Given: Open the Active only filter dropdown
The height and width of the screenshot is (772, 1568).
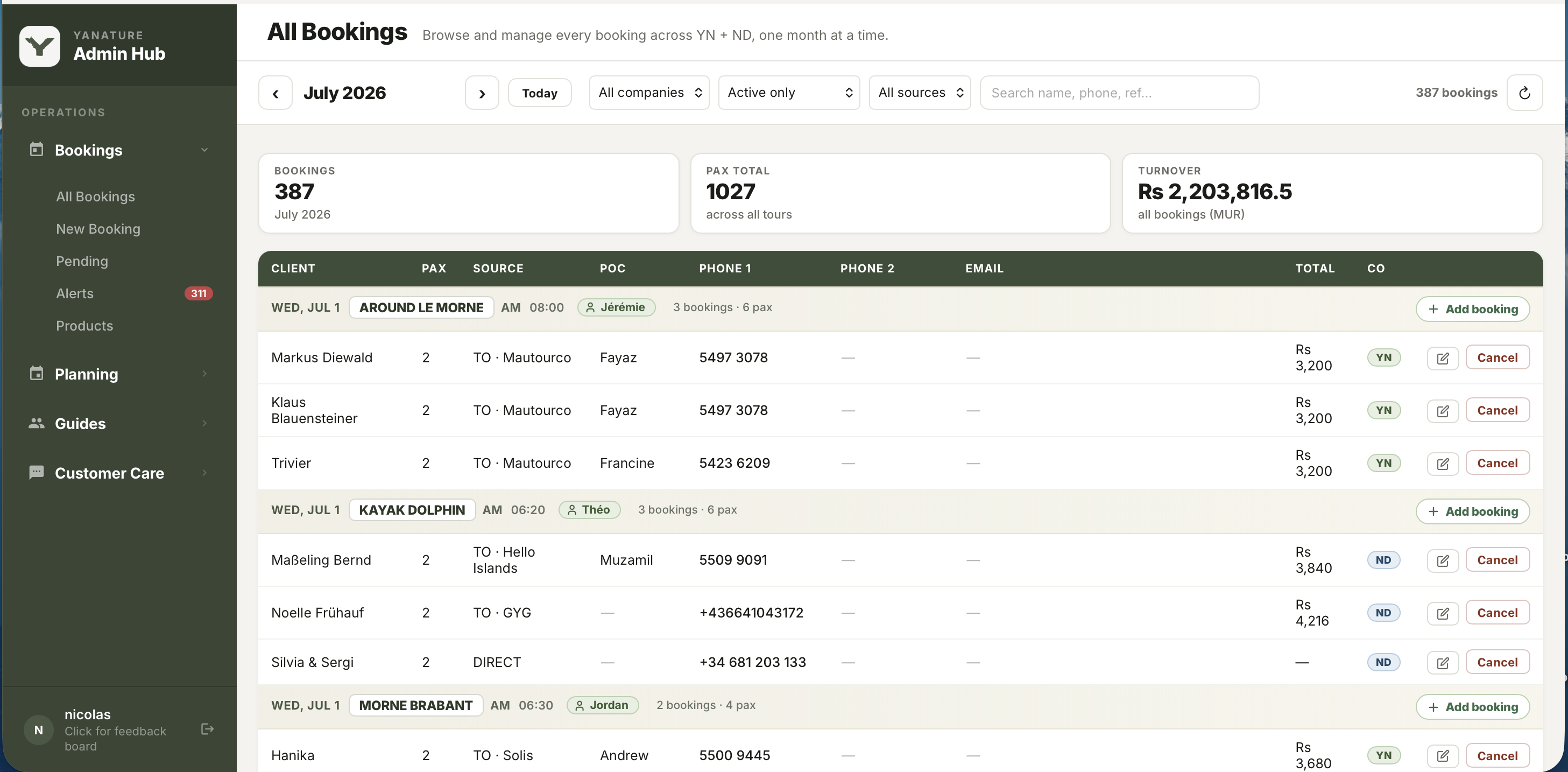Looking at the screenshot, I should point(789,93).
